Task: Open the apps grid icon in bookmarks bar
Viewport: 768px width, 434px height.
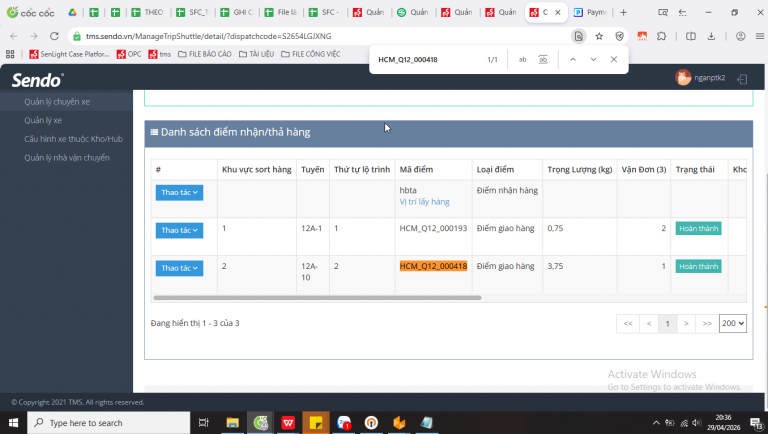Action: [x=10, y=54]
